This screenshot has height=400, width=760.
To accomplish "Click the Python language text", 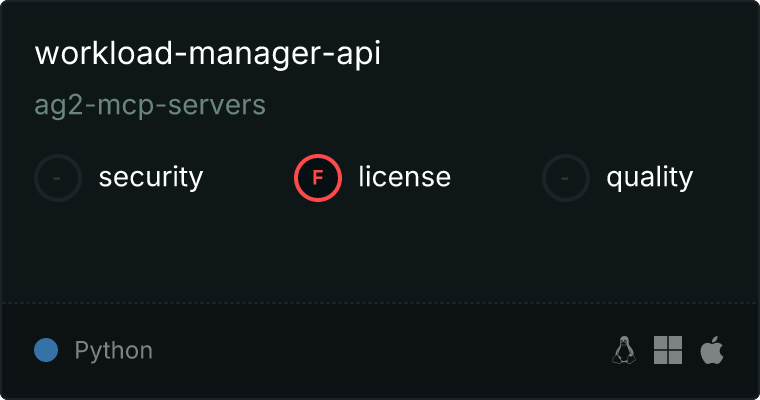I will 113,350.
